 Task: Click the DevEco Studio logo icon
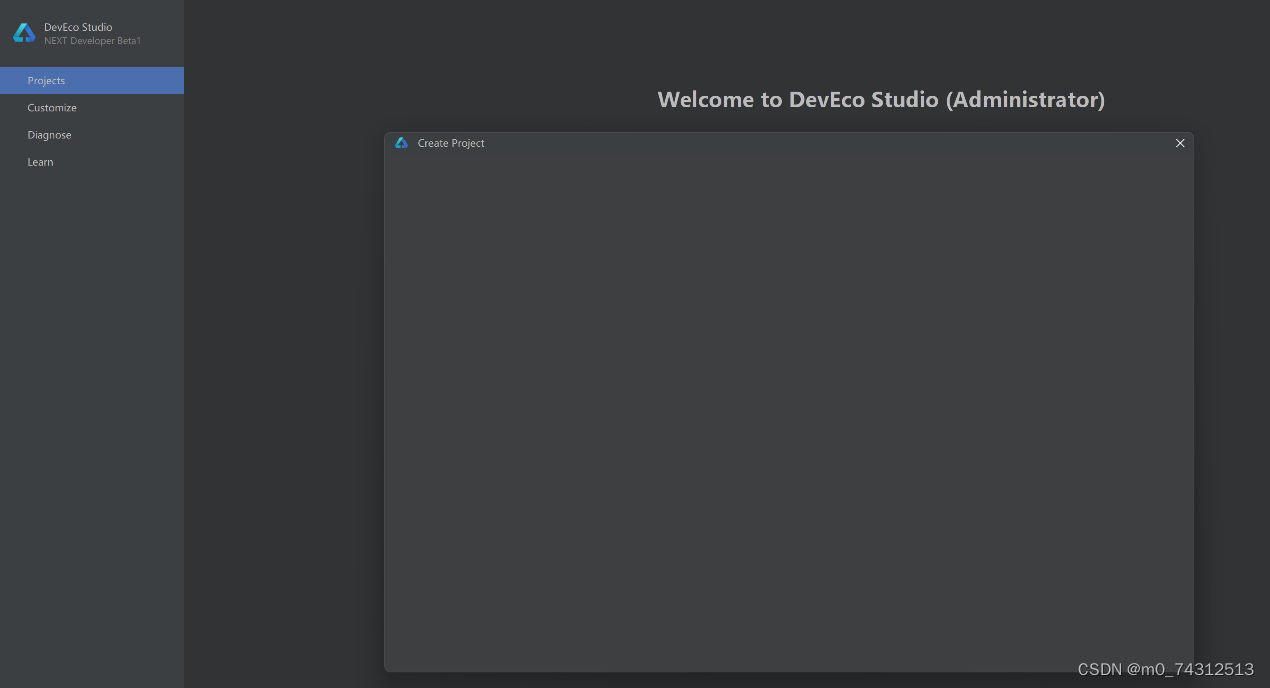(24, 33)
